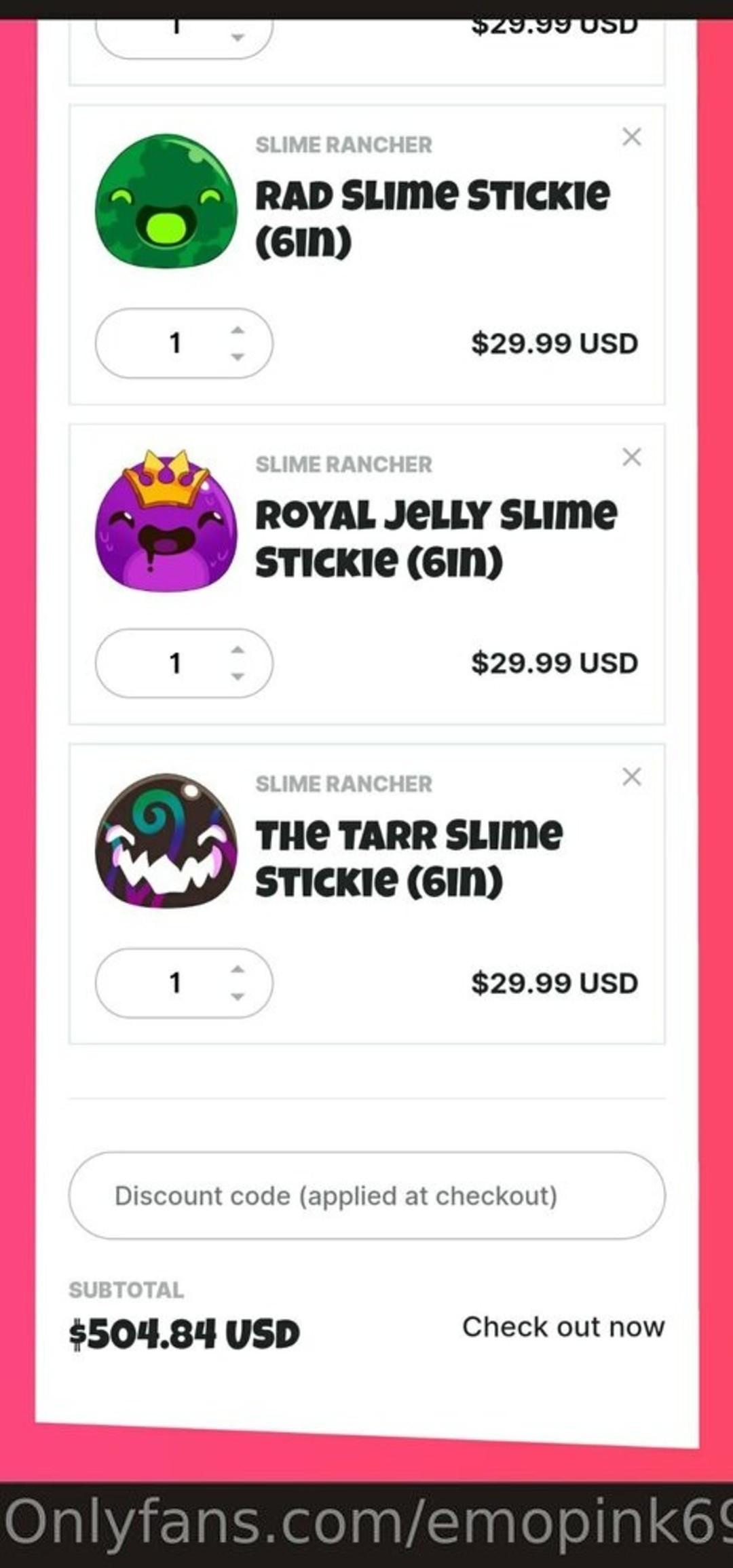Image resolution: width=733 pixels, height=1568 pixels.
Task: Decrease Royal Jelly Slime Stickie quantity
Action: pos(238,676)
